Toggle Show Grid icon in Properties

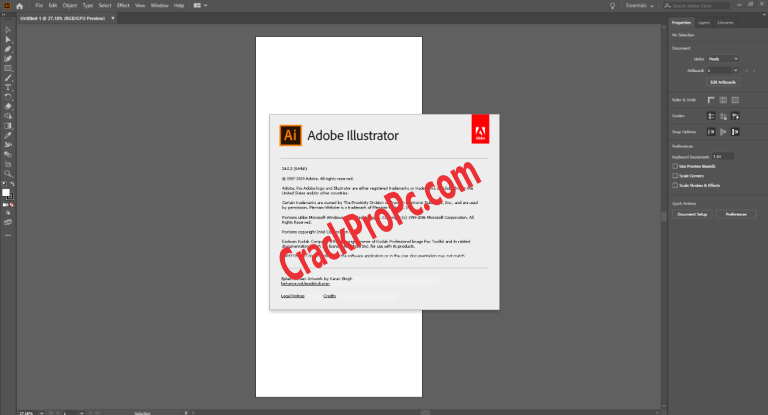(723, 100)
